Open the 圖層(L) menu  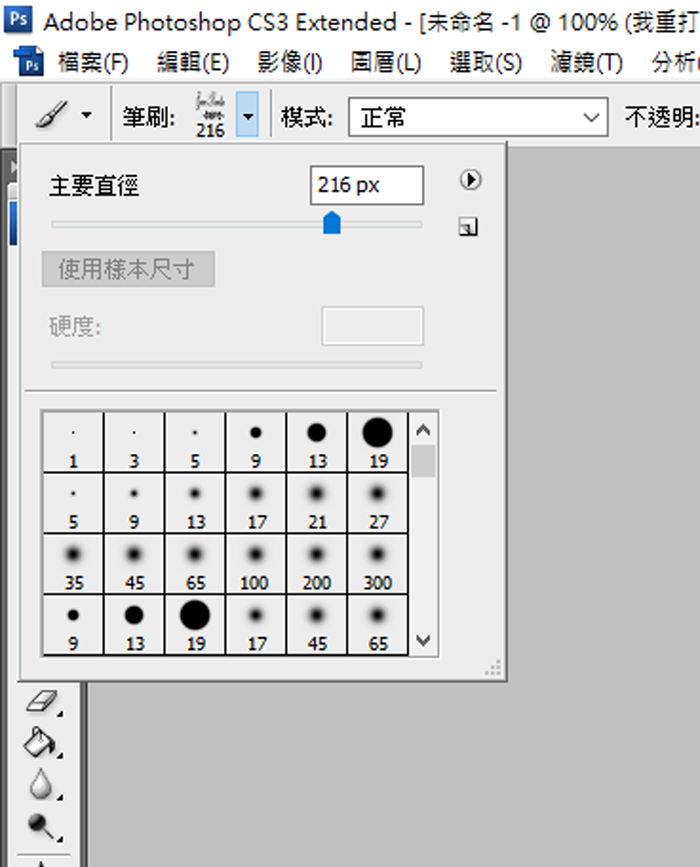tap(386, 62)
